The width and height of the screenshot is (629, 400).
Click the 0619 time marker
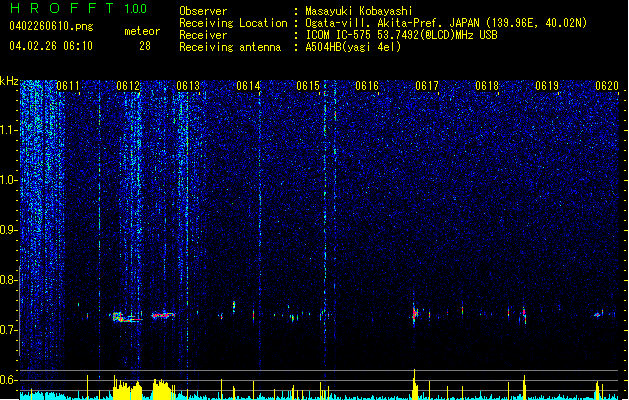[547, 86]
